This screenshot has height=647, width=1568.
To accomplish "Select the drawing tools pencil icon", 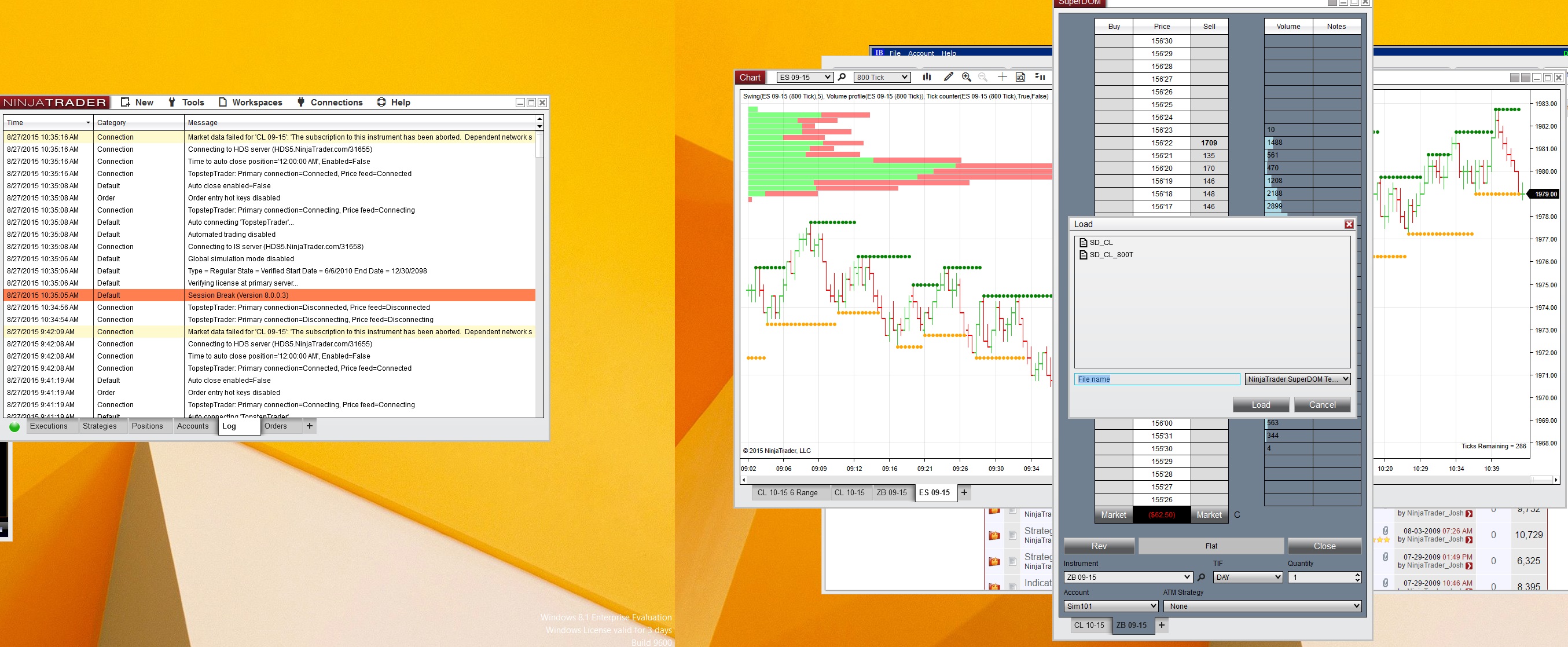I will click(x=948, y=77).
